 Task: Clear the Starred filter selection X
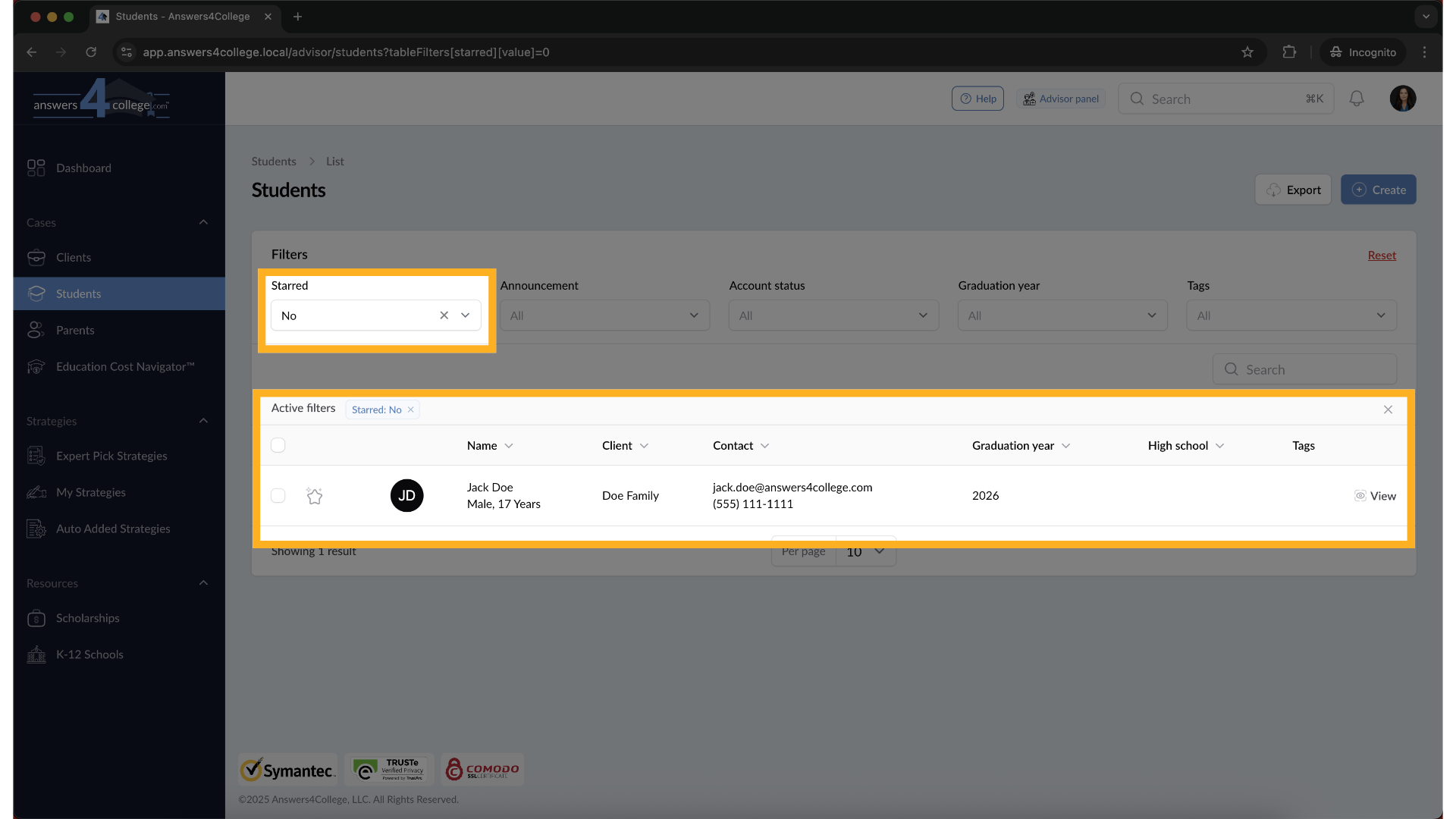click(x=444, y=315)
